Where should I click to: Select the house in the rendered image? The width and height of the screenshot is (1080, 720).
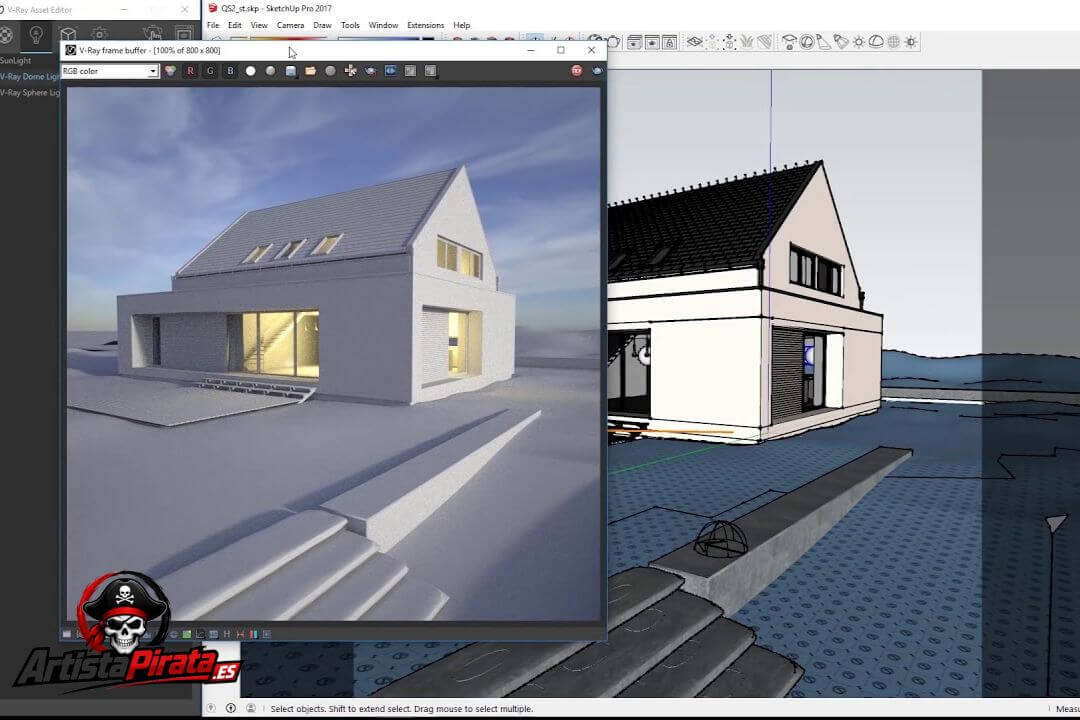pyautogui.click(x=316, y=287)
